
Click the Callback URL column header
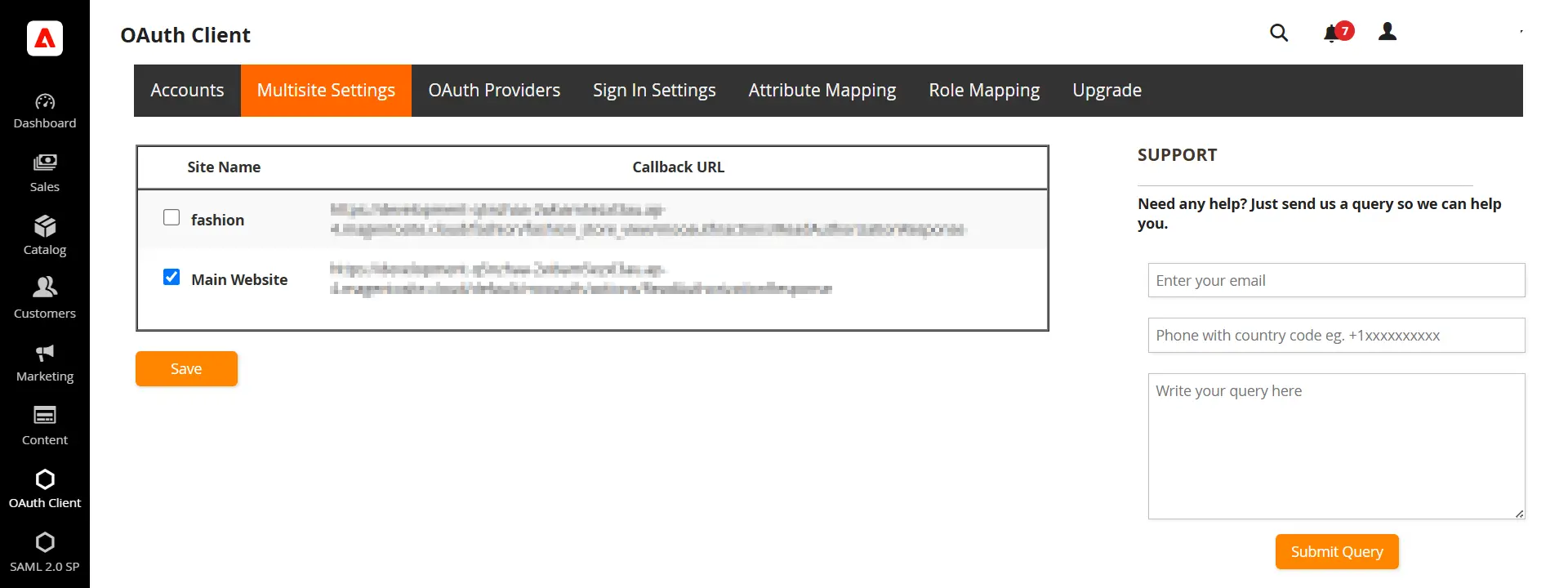(x=678, y=167)
